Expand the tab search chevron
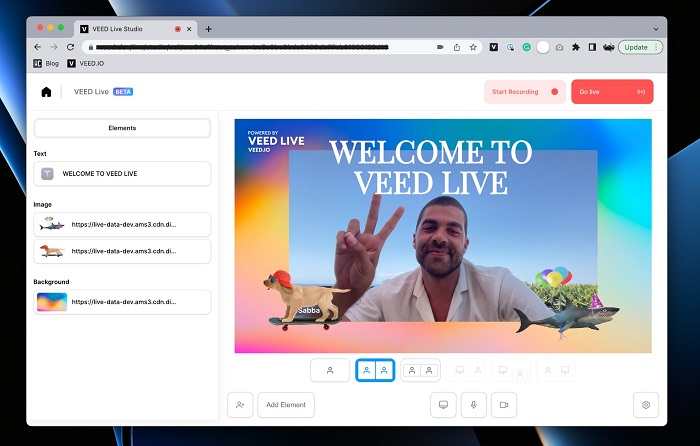 (656, 29)
